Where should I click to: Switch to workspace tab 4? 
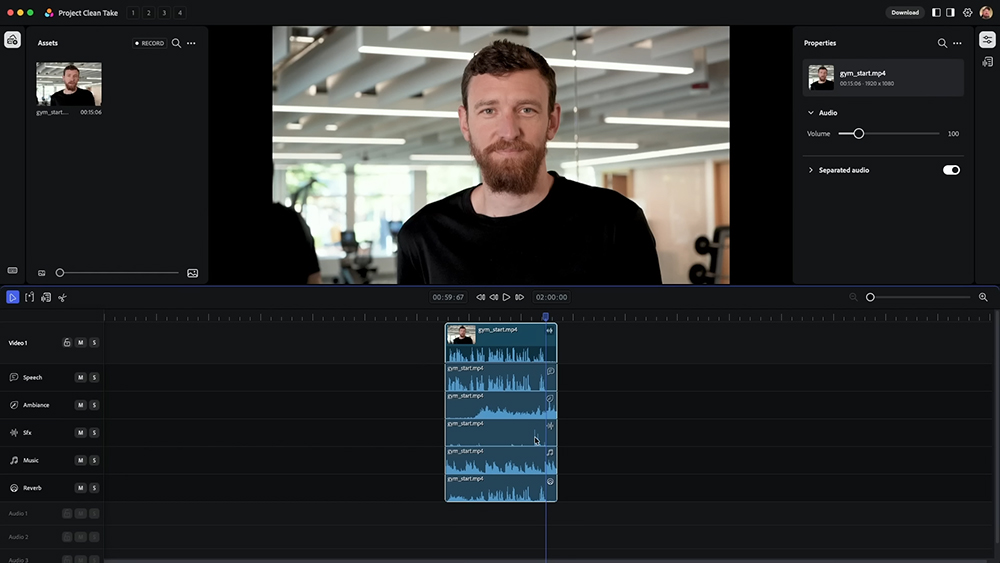(x=180, y=13)
